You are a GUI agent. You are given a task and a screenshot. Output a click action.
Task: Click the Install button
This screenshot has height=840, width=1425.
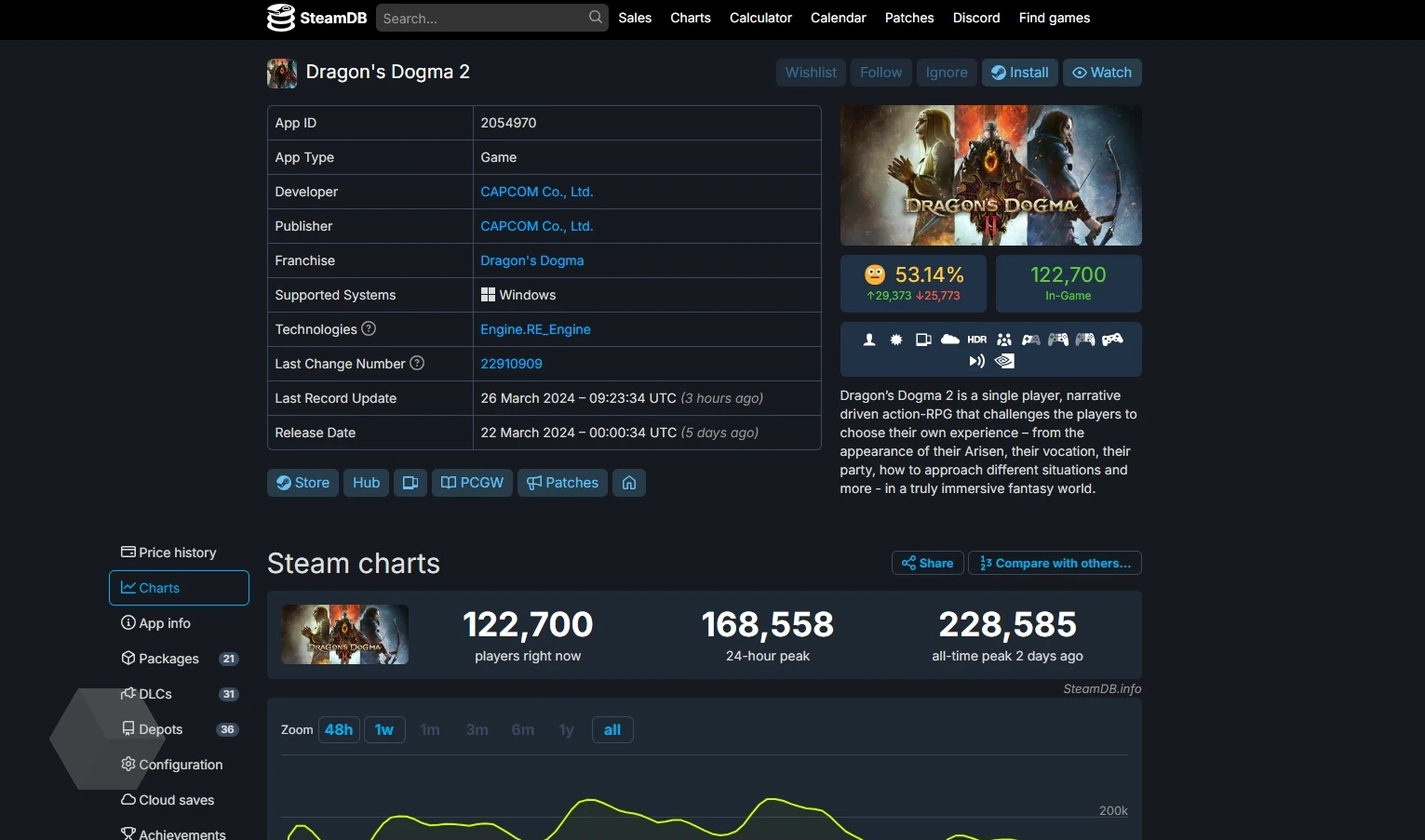1019,73
